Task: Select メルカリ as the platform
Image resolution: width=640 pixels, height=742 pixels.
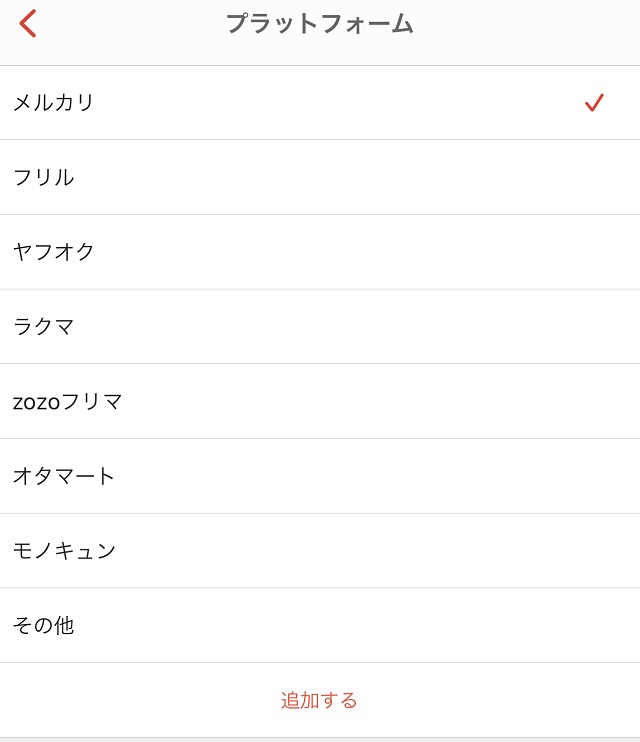Action: point(320,103)
